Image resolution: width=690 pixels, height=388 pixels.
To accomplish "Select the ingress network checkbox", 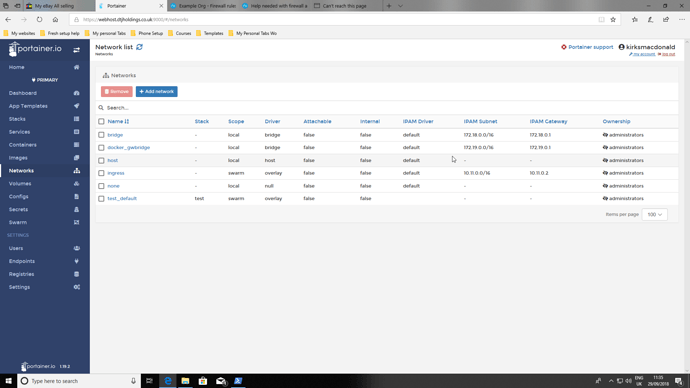I will (101, 173).
